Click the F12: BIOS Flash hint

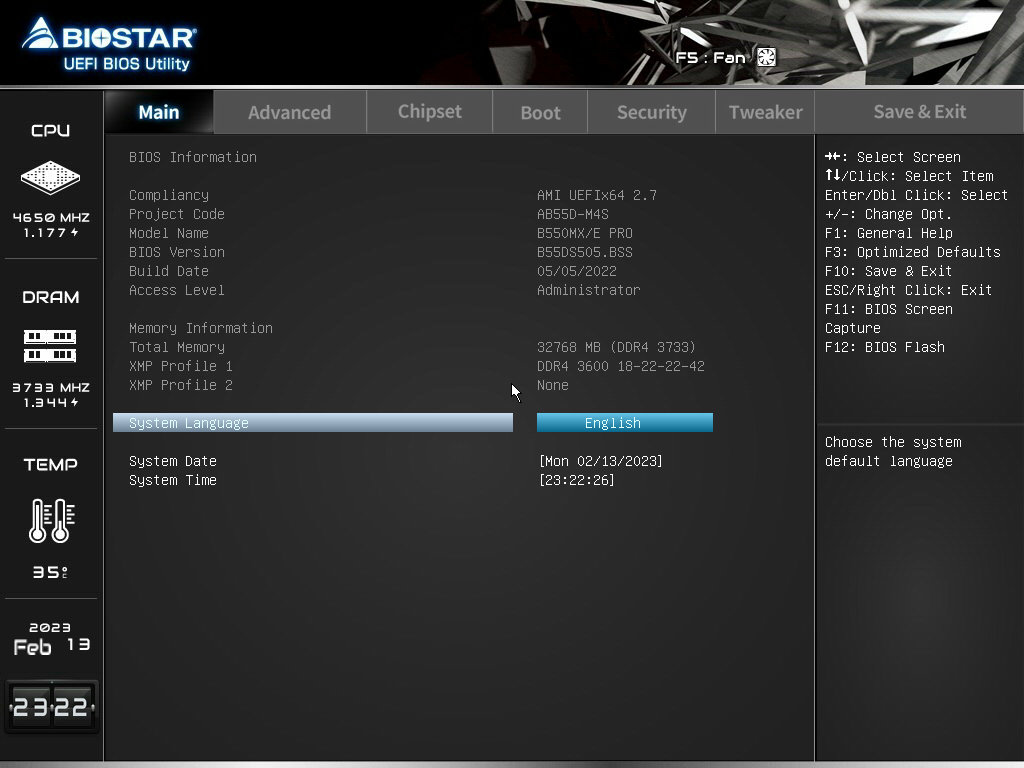coord(885,347)
